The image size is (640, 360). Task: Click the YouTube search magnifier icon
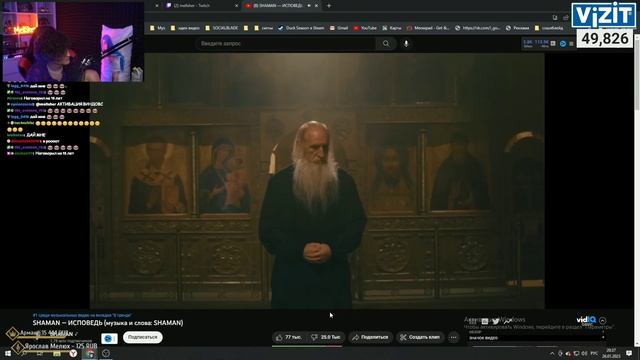click(x=386, y=43)
